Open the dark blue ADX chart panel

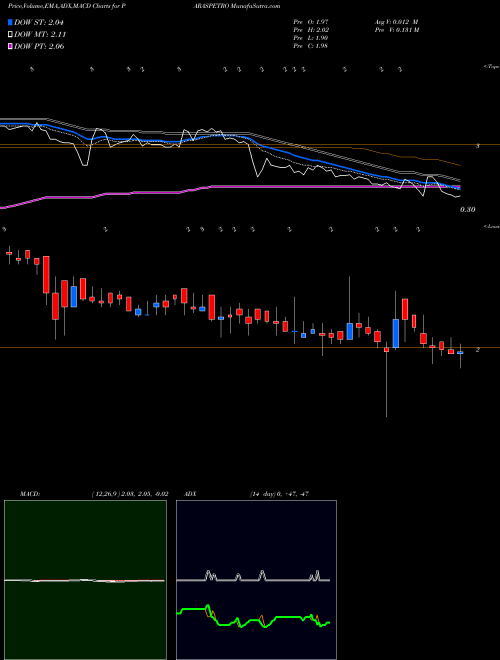[256, 580]
